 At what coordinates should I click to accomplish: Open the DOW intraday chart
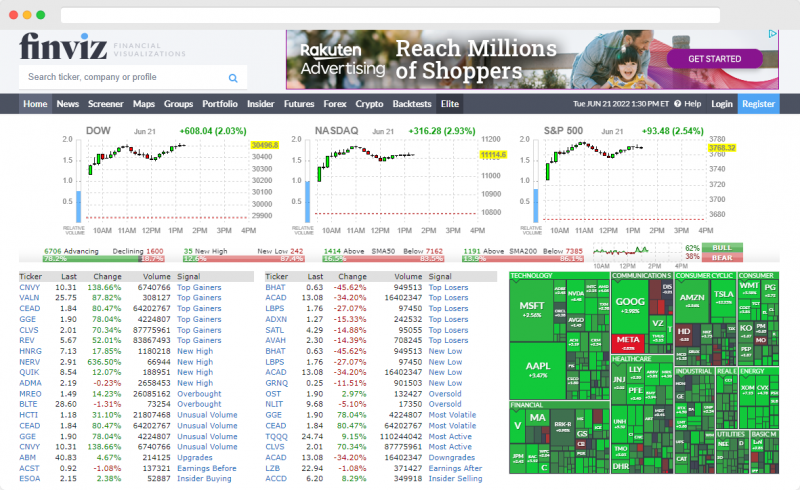tap(171, 180)
